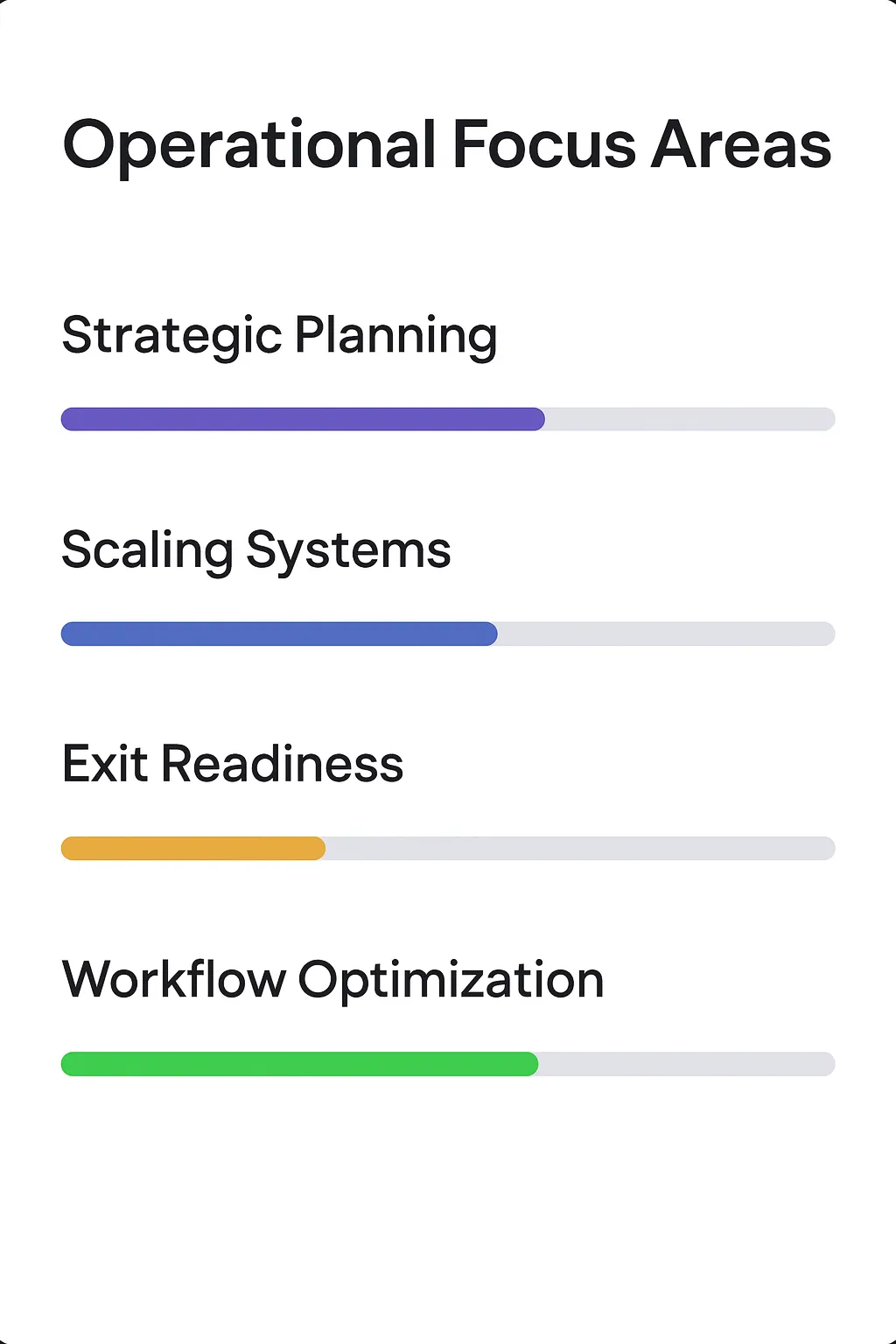Click the orange Exit Readiness bar fill
896x1344 pixels.
[193, 848]
